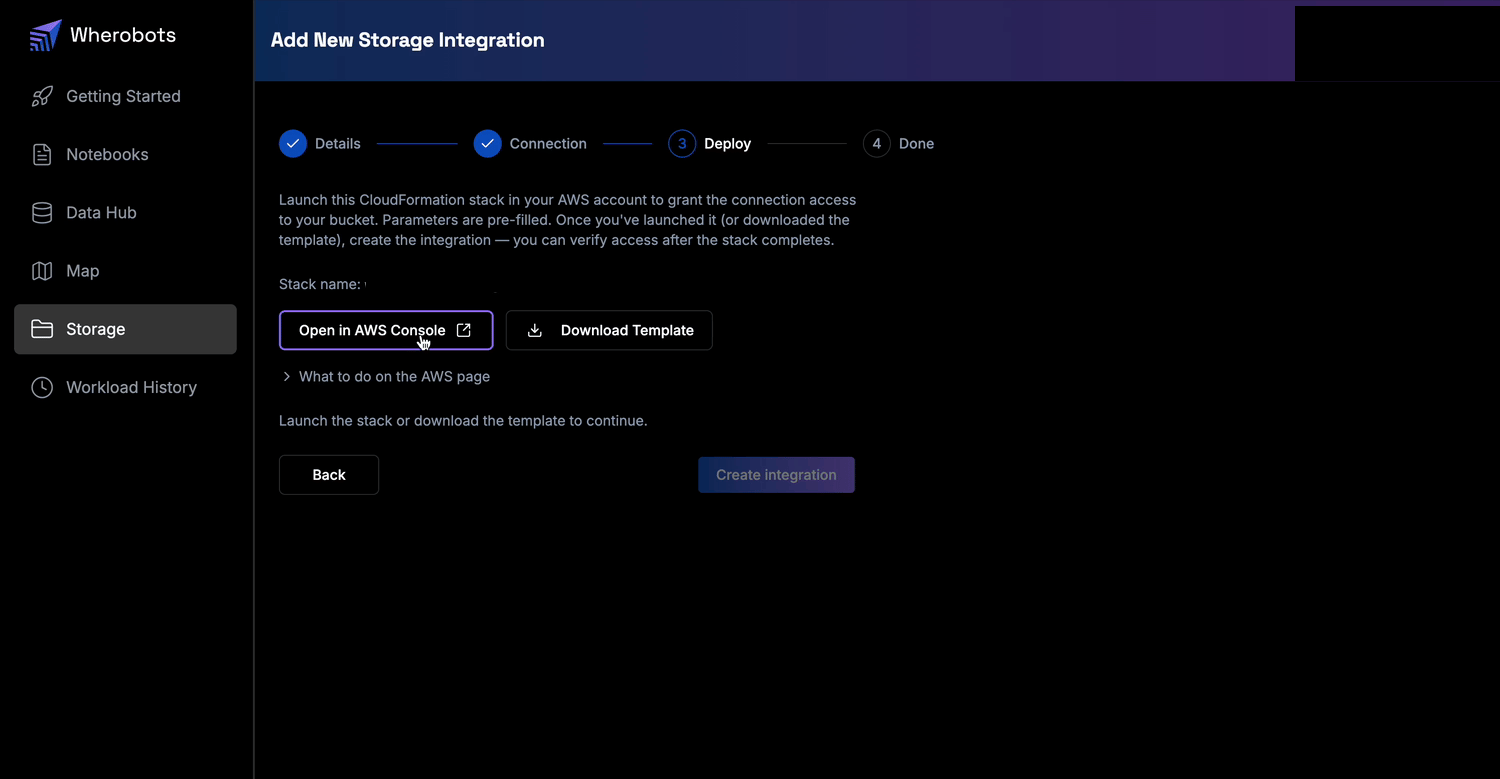Click the Connection step checkmark circle
This screenshot has width=1500, height=779.
pyautogui.click(x=488, y=144)
